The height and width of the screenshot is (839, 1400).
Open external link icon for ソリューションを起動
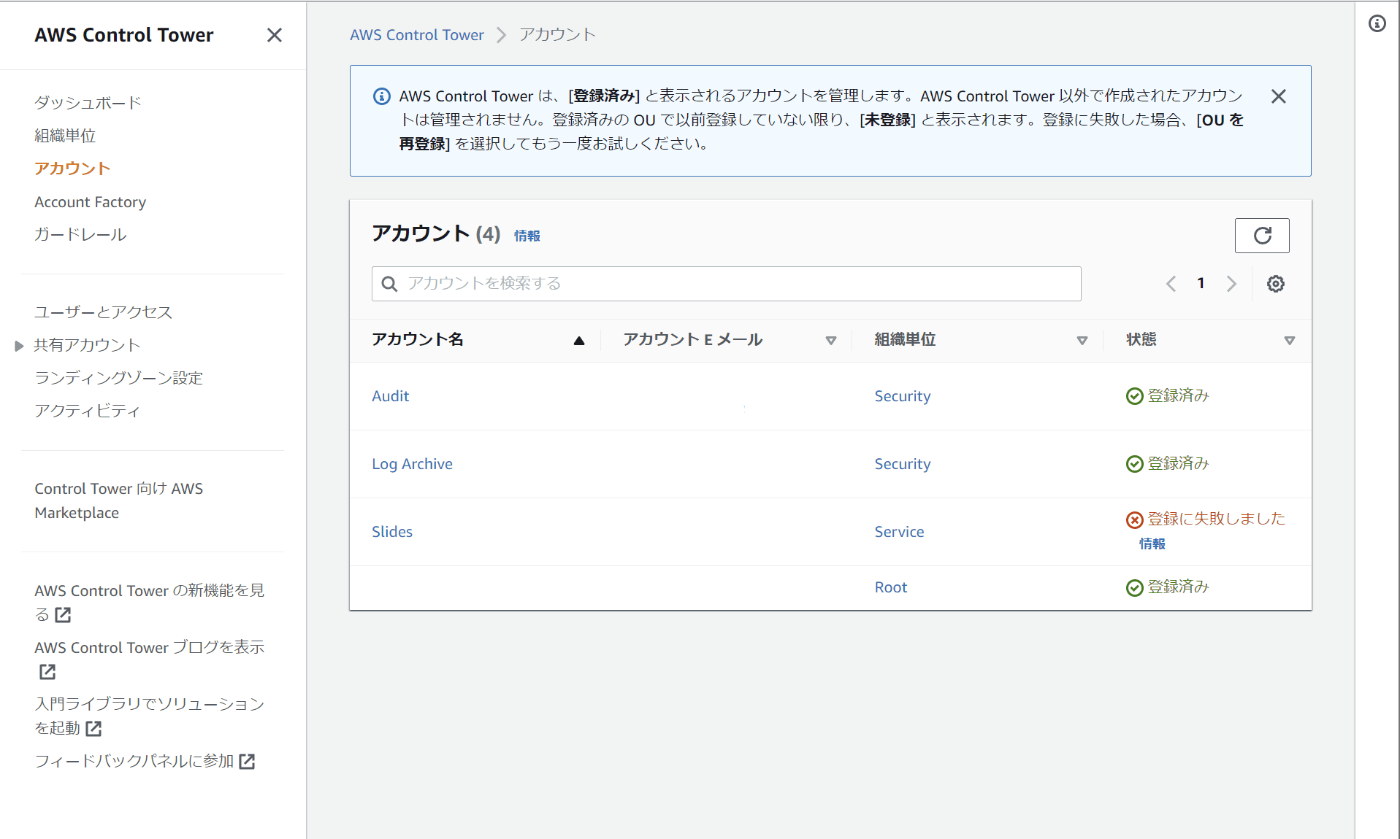(93, 729)
